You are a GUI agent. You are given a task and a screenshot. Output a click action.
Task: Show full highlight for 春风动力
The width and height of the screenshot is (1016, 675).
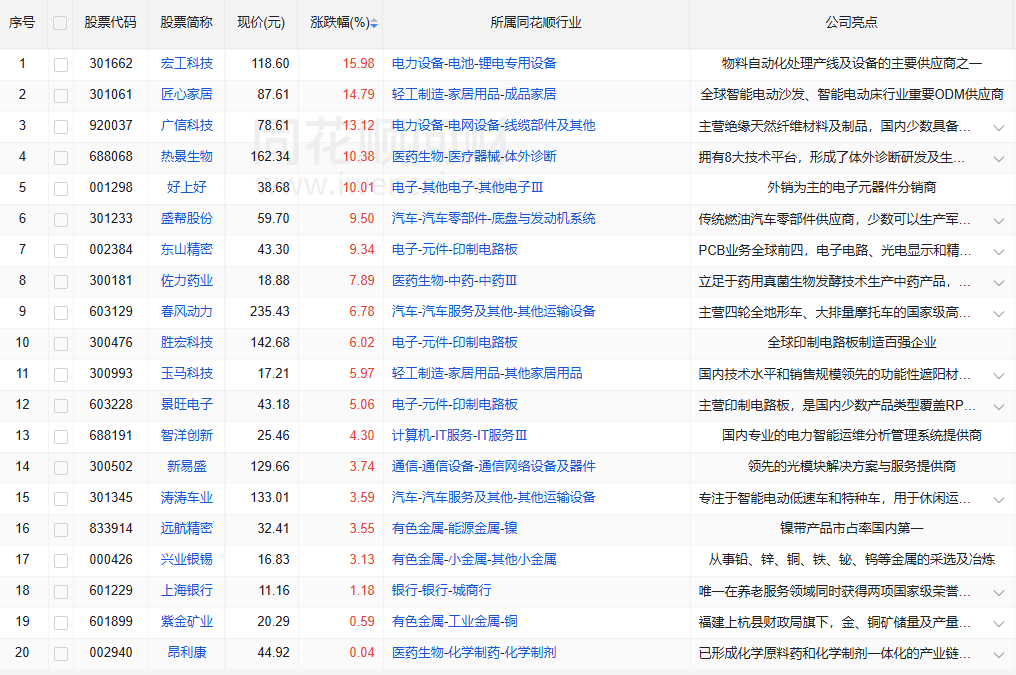(x=999, y=314)
